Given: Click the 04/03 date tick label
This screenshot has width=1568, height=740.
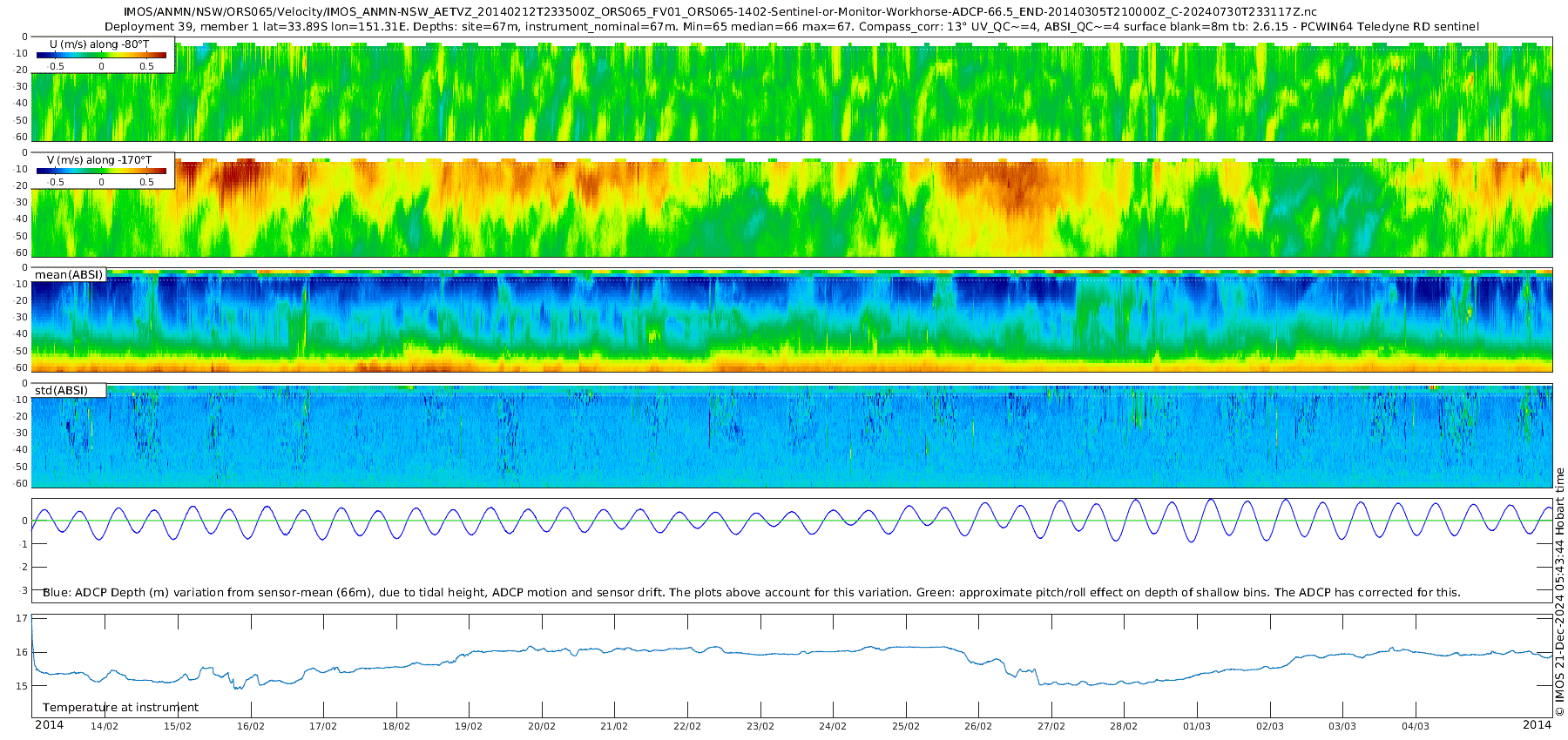Looking at the screenshot, I should tap(1416, 726).
